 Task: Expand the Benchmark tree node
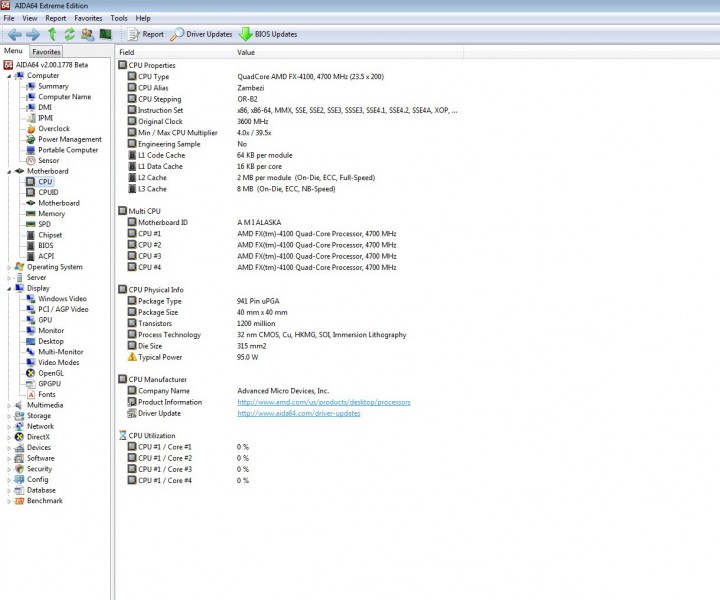[x=9, y=501]
